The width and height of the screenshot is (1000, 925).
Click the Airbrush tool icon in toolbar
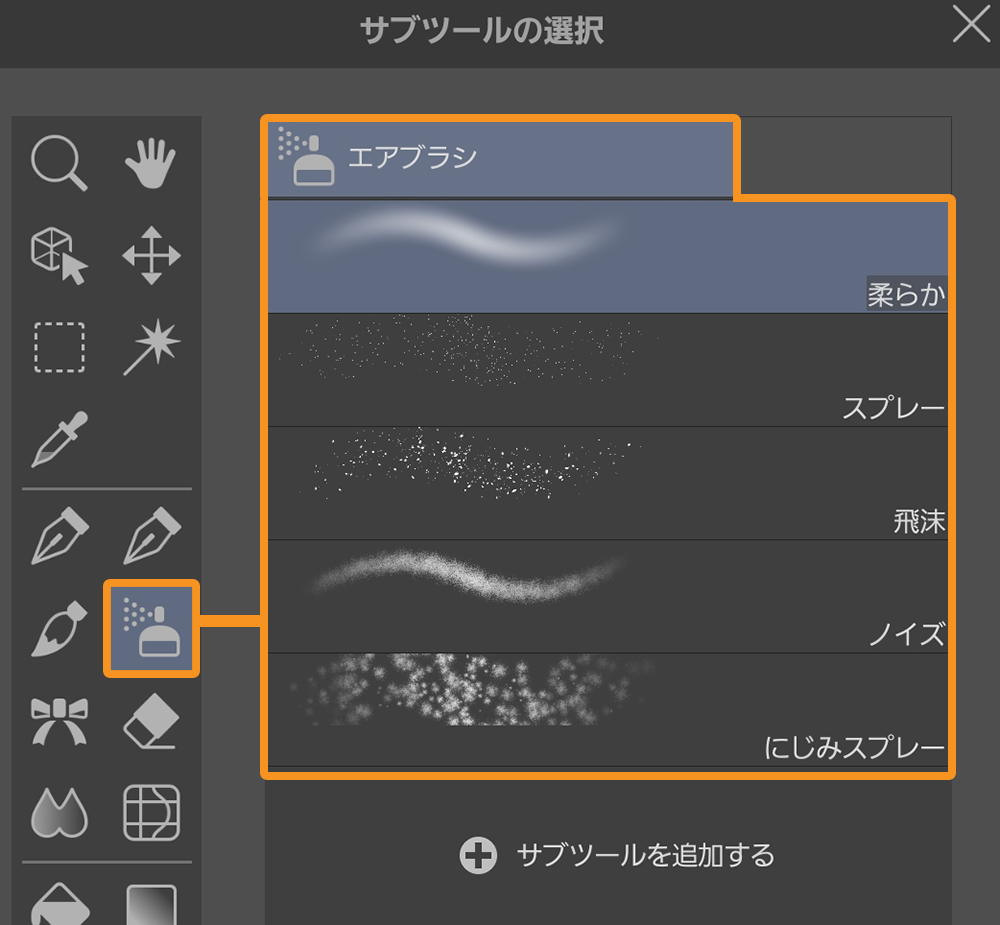[151, 629]
